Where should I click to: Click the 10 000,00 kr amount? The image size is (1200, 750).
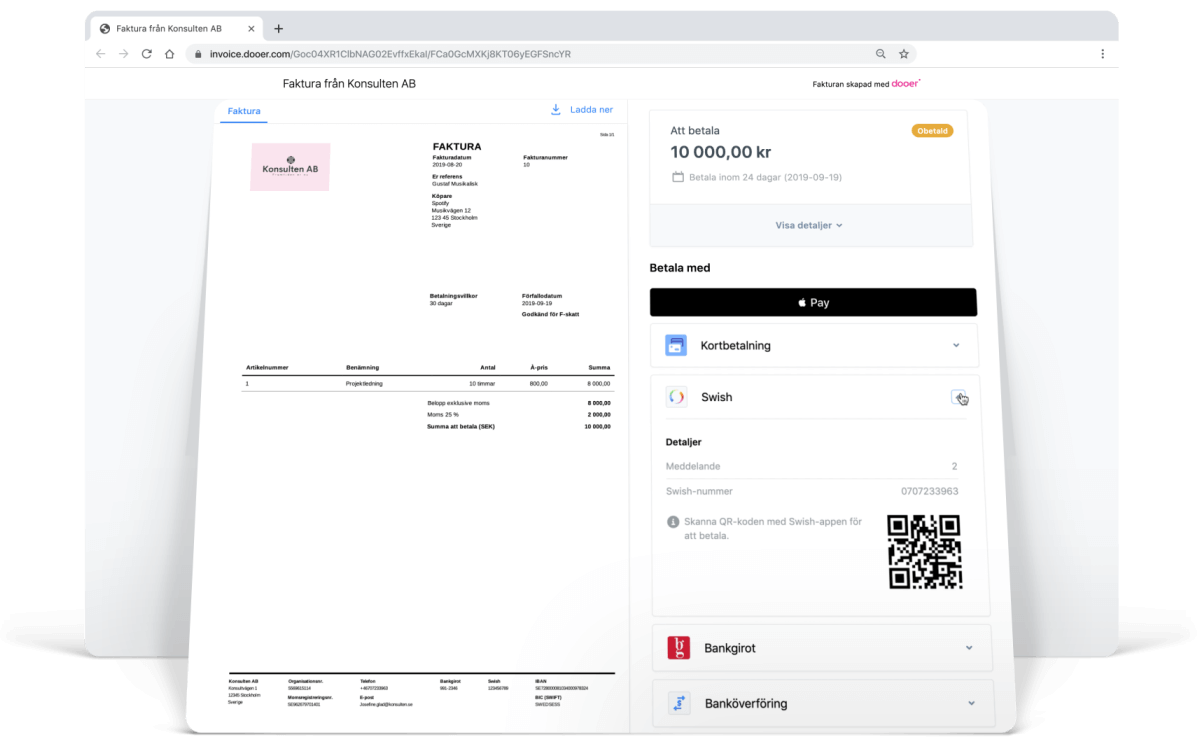(720, 152)
